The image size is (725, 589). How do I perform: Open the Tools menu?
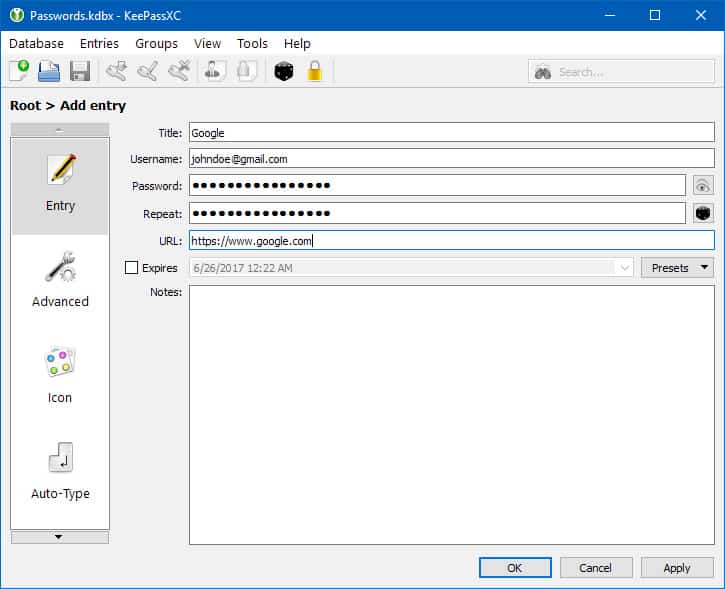pyautogui.click(x=252, y=43)
